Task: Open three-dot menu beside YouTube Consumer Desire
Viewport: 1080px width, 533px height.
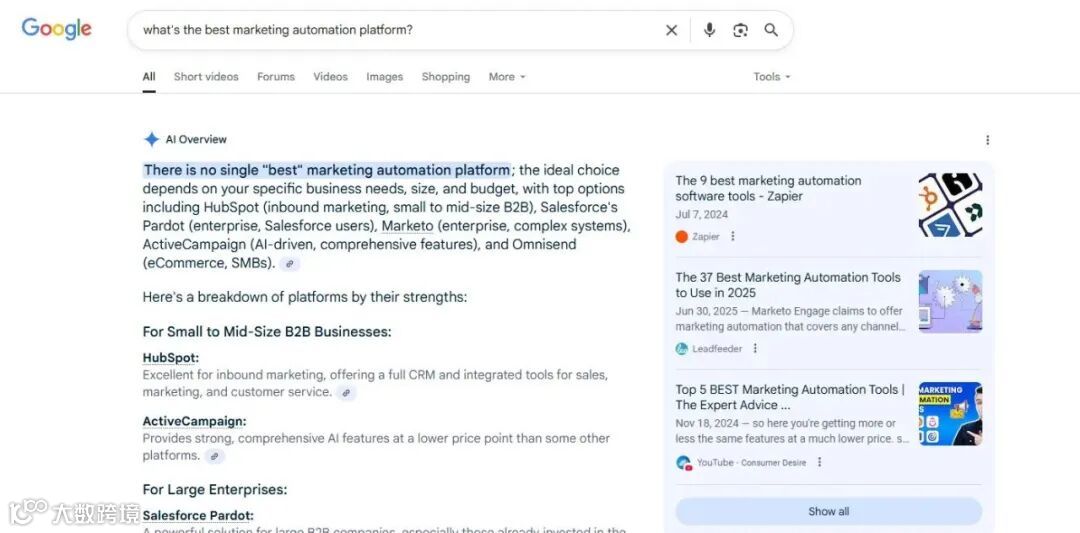Action: coord(820,462)
